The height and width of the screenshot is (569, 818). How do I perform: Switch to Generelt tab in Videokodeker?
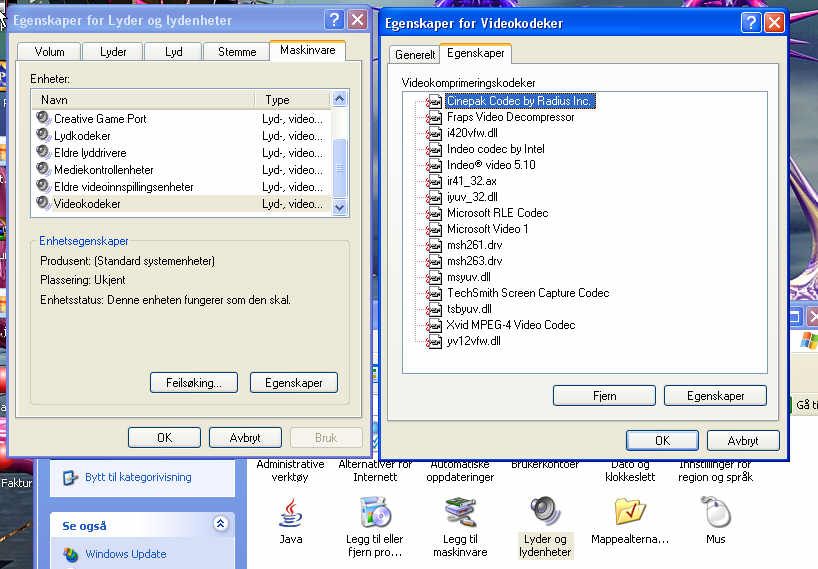(415, 55)
